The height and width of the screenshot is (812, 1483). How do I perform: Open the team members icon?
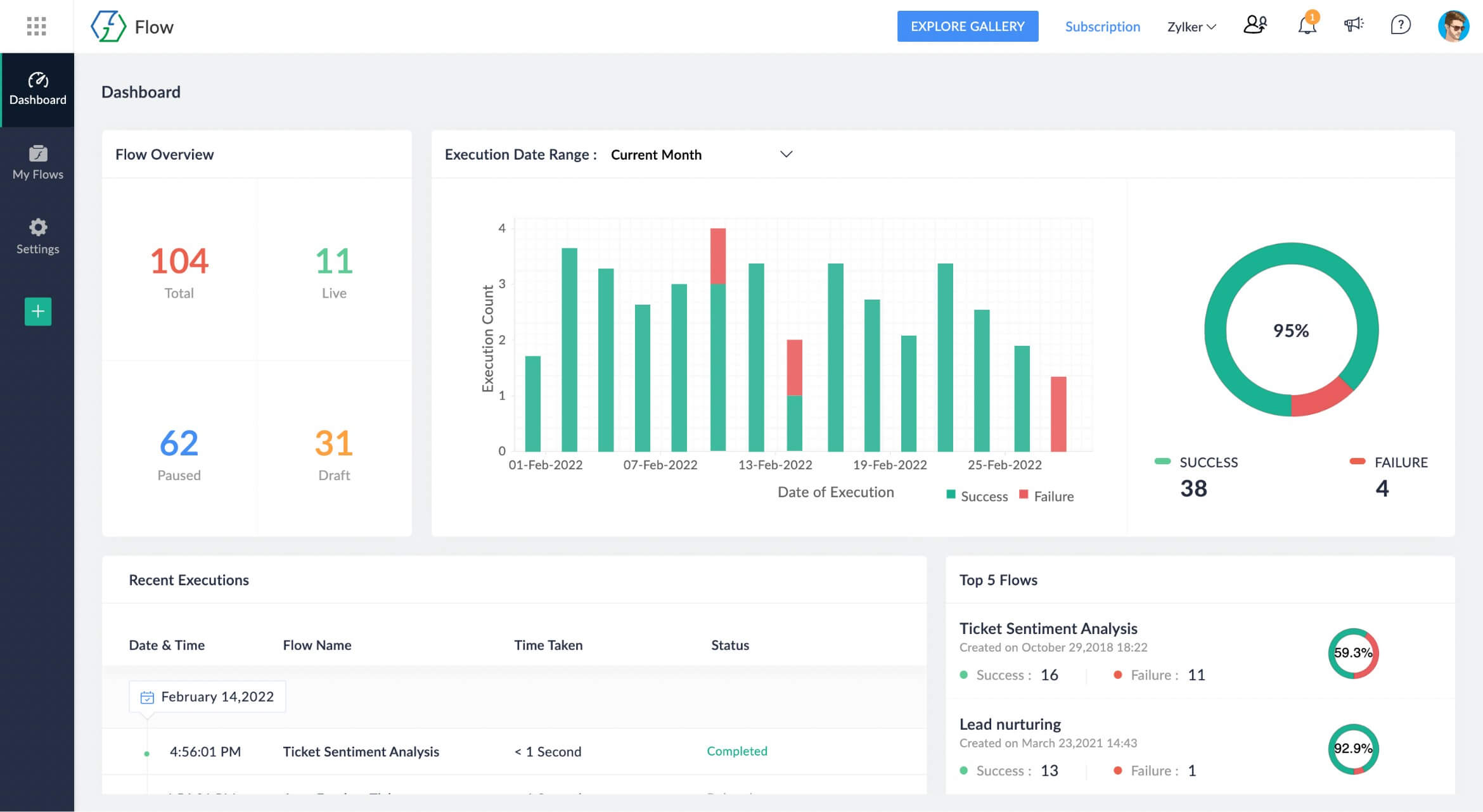pyautogui.click(x=1255, y=25)
